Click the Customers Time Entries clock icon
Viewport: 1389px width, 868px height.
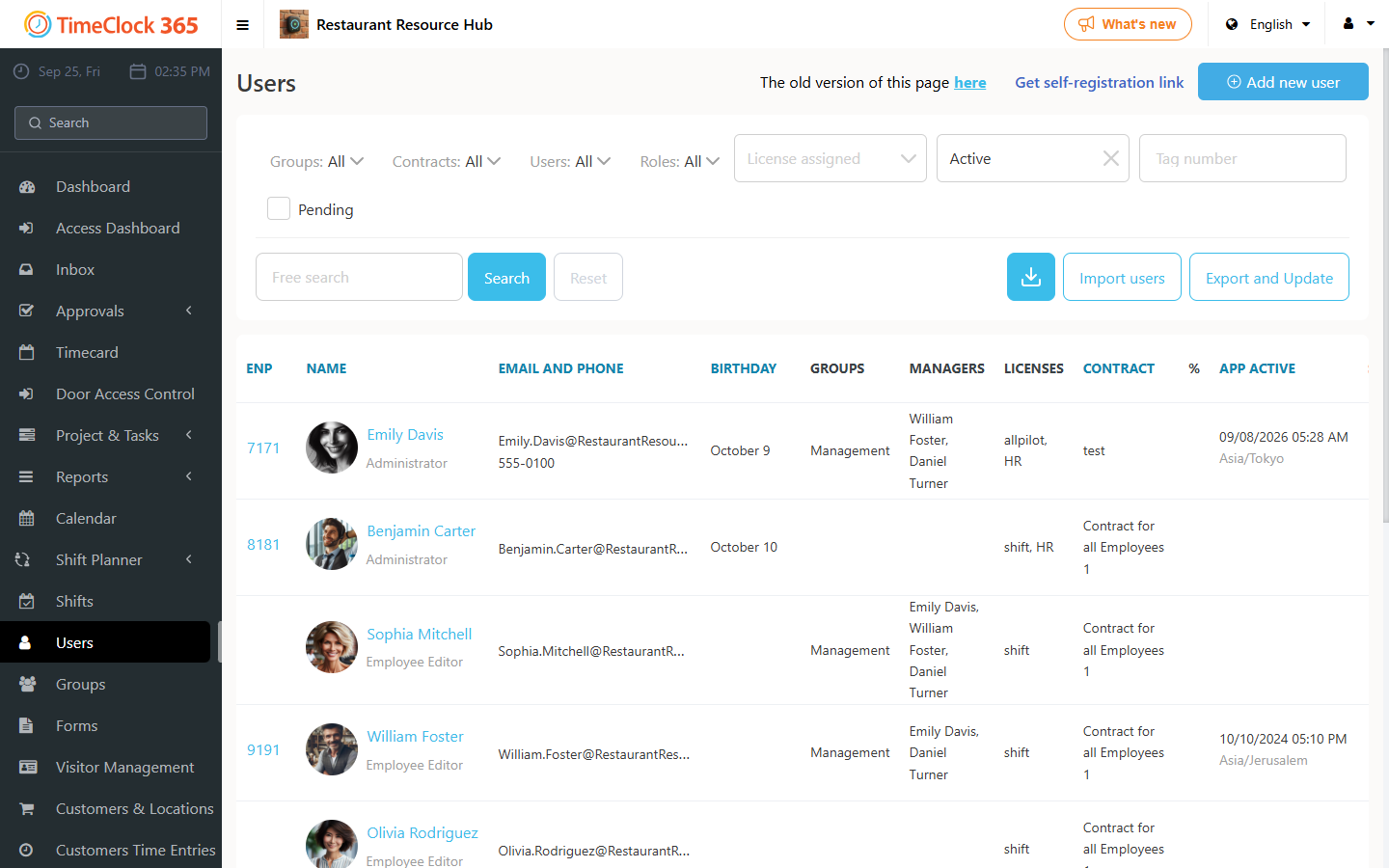(27, 850)
